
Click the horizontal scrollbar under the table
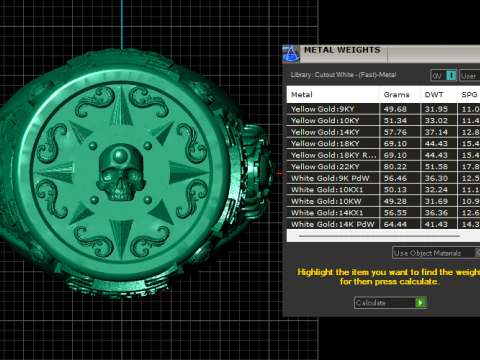[x=379, y=236]
